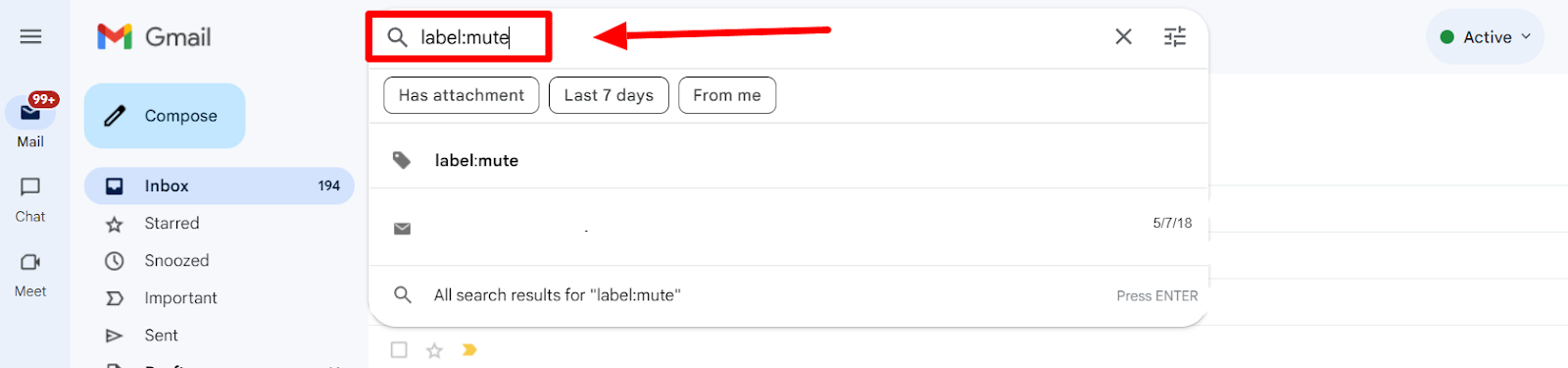The height and width of the screenshot is (368, 1568).
Task: Clear the search with the X icon
Action: (x=1123, y=36)
